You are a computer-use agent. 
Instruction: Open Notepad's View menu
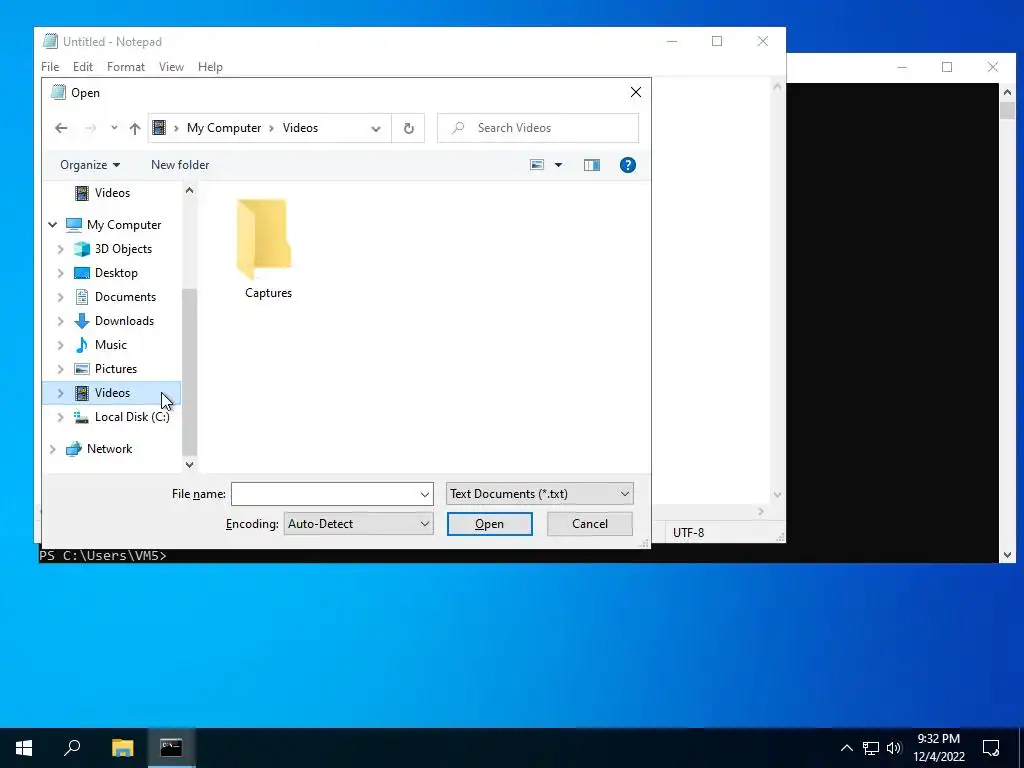pyautogui.click(x=171, y=67)
